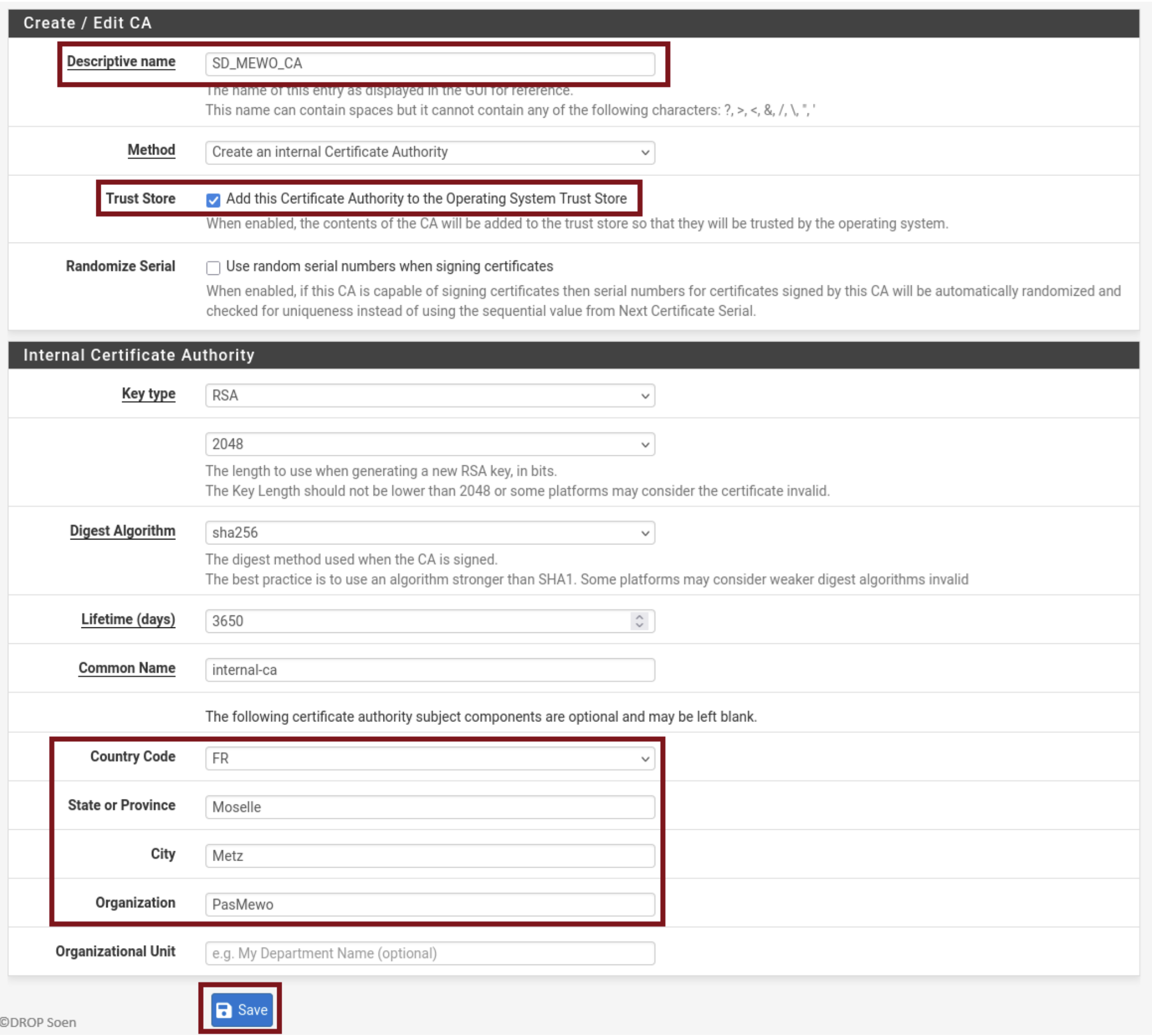Click the City input field

tap(429, 856)
